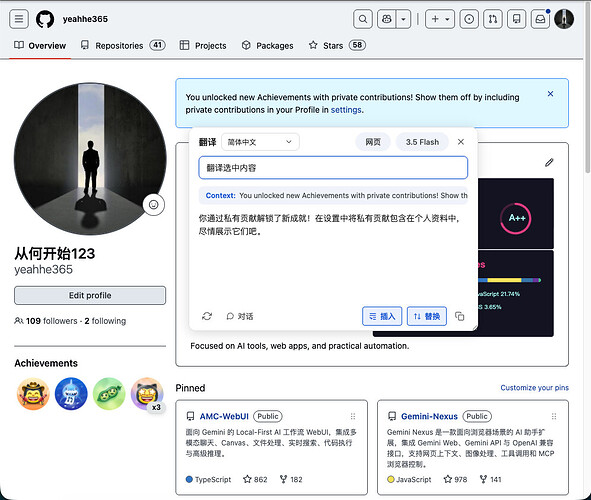Screen dimensions: 591x500
Task: Open the create new plus menu
Action: [x=440, y=19]
